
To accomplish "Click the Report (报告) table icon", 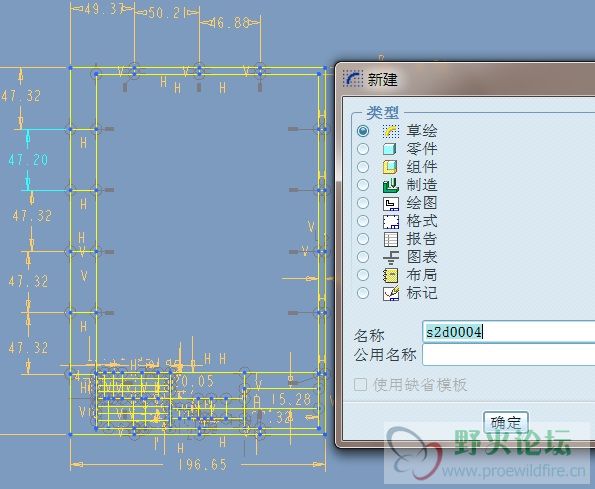I will coord(390,239).
